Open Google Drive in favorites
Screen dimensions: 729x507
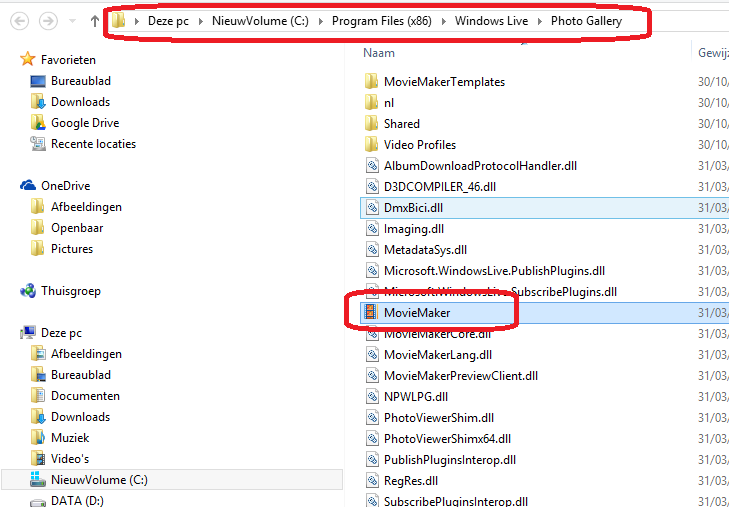(x=85, y=123)
